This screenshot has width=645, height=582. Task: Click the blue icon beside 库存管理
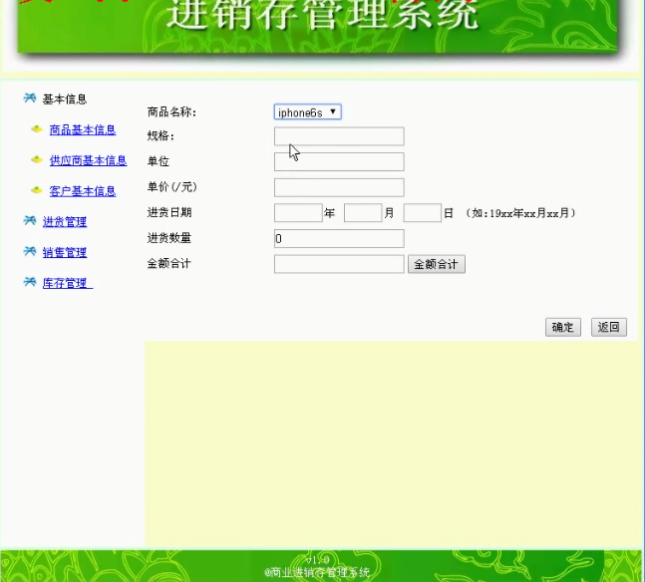30,282
